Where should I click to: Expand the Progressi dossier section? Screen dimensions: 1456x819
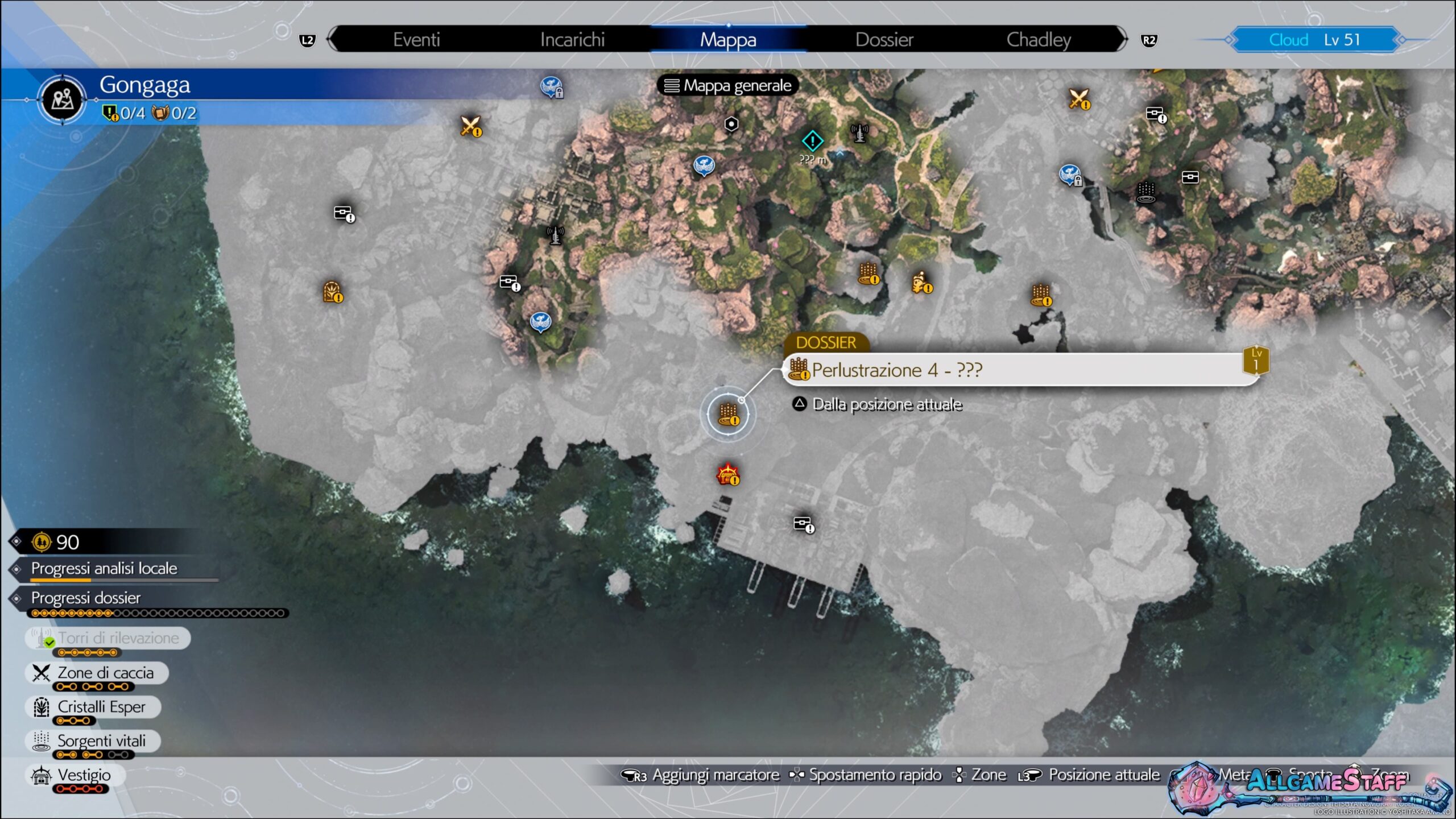(85, 598)
